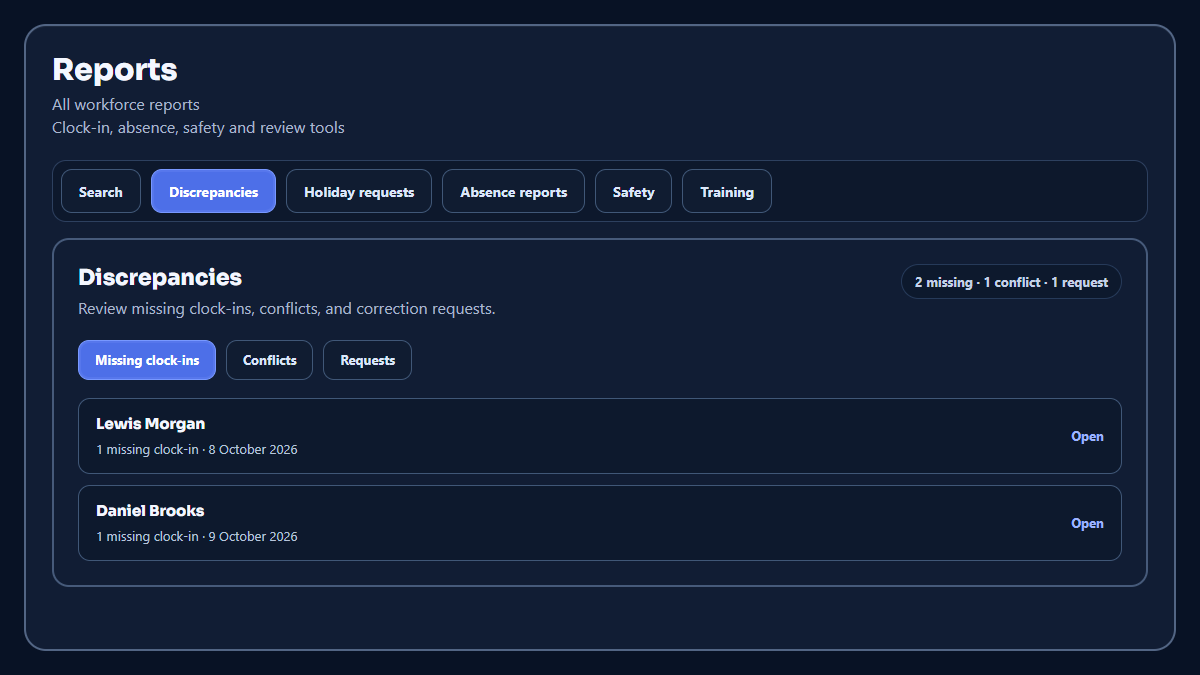
Task: Open the Safety tab
Action: point(633,191)
